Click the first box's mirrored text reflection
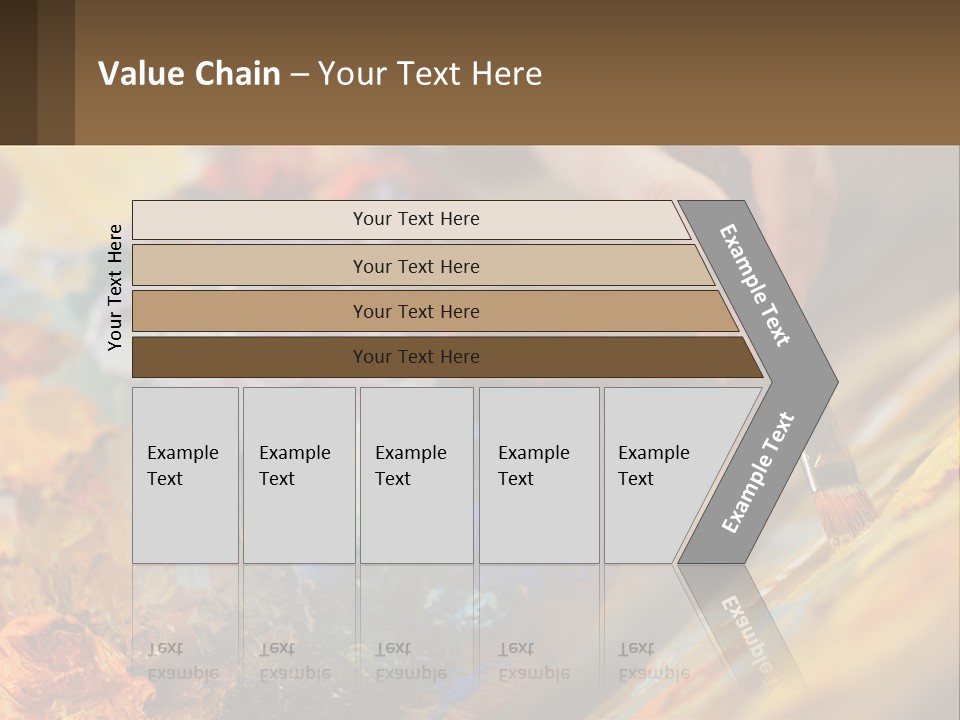Image resolution: width=960 pixels, height=720 pixels. [183, 661]
